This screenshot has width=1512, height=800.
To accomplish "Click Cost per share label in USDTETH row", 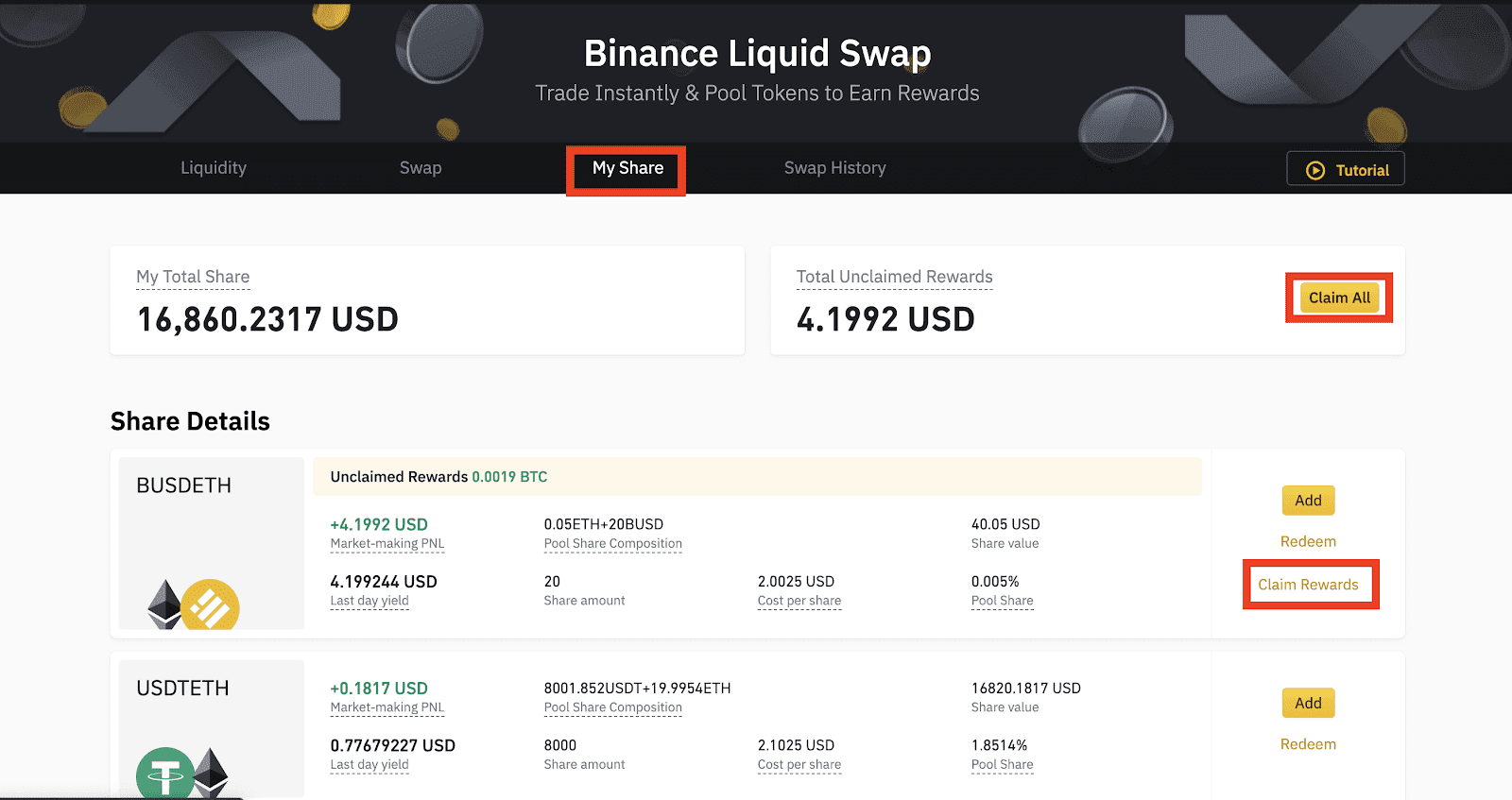I will [799, 765].
